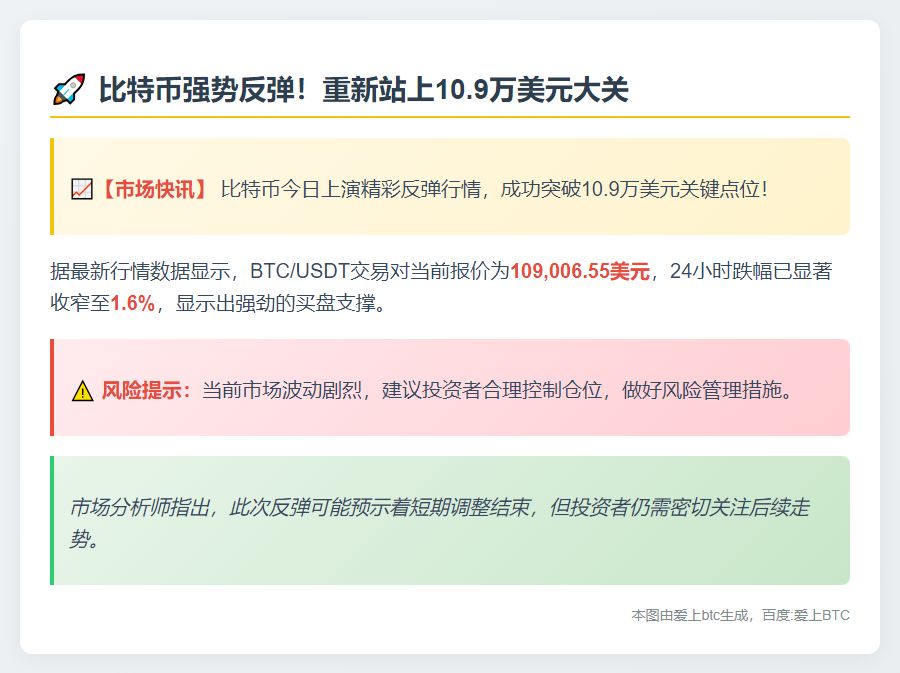Image resolution: width=900 pixels, height=673 pixels.
Task: Click the yellow divider line under the headline
Action: (x=450, y=117)
